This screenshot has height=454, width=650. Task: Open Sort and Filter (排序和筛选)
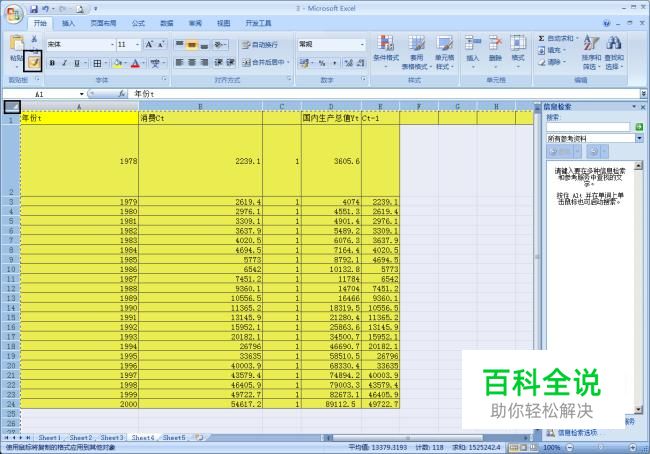(591, 53)
